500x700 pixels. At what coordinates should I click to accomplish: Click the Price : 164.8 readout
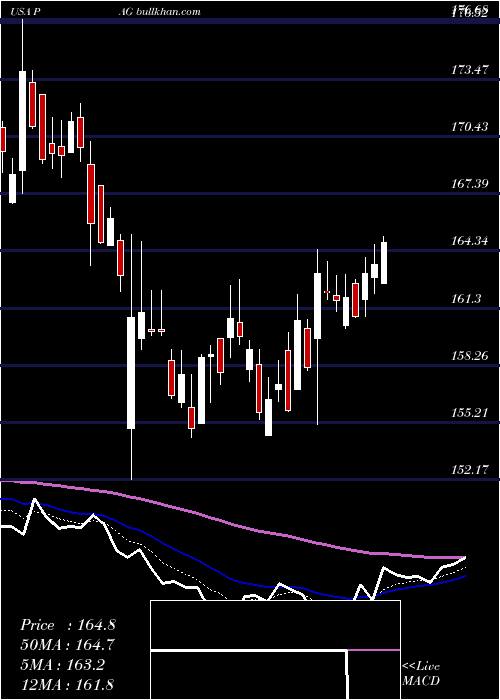coord(68,625)
